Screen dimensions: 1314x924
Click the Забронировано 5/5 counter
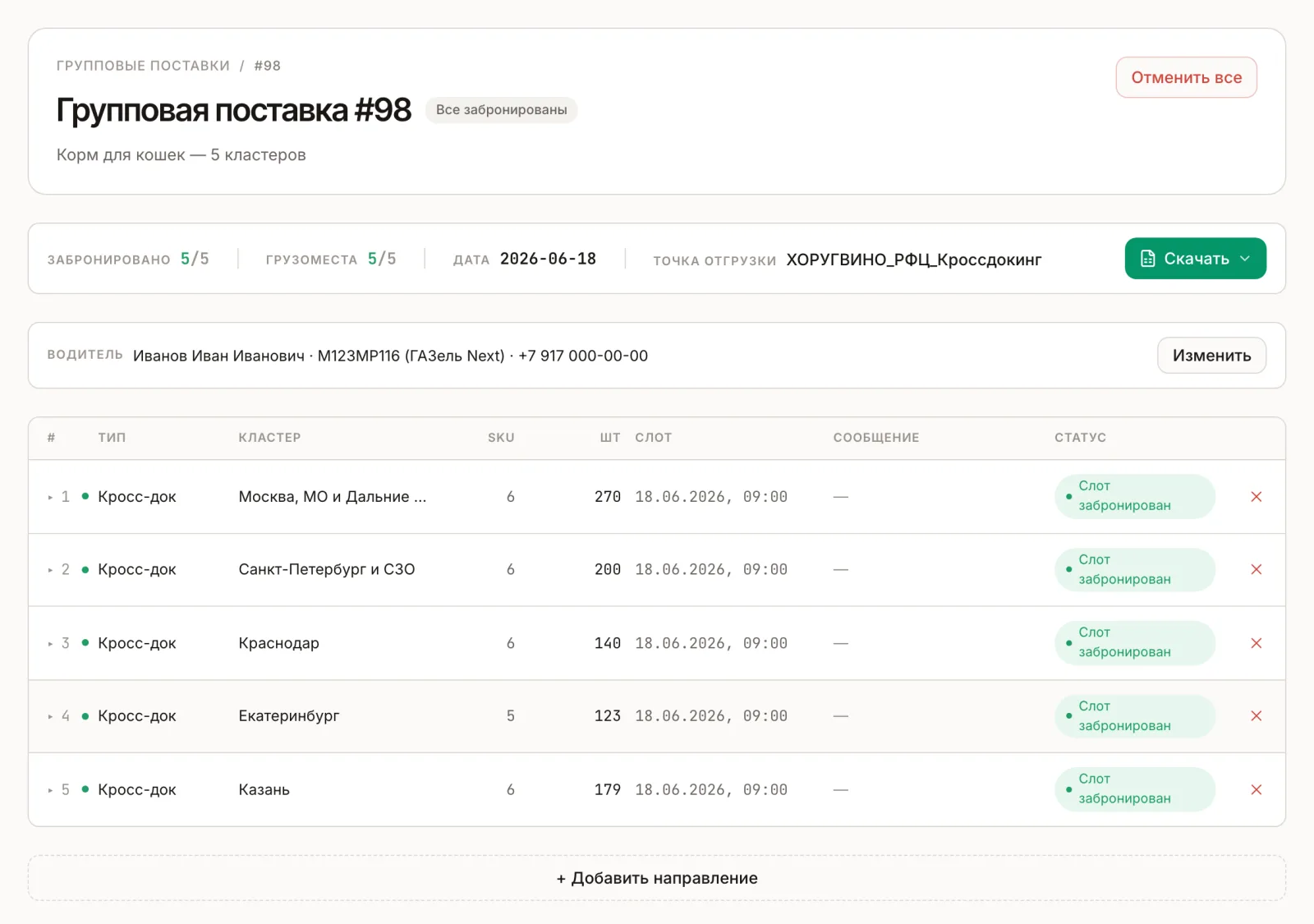tap(128, 260)
